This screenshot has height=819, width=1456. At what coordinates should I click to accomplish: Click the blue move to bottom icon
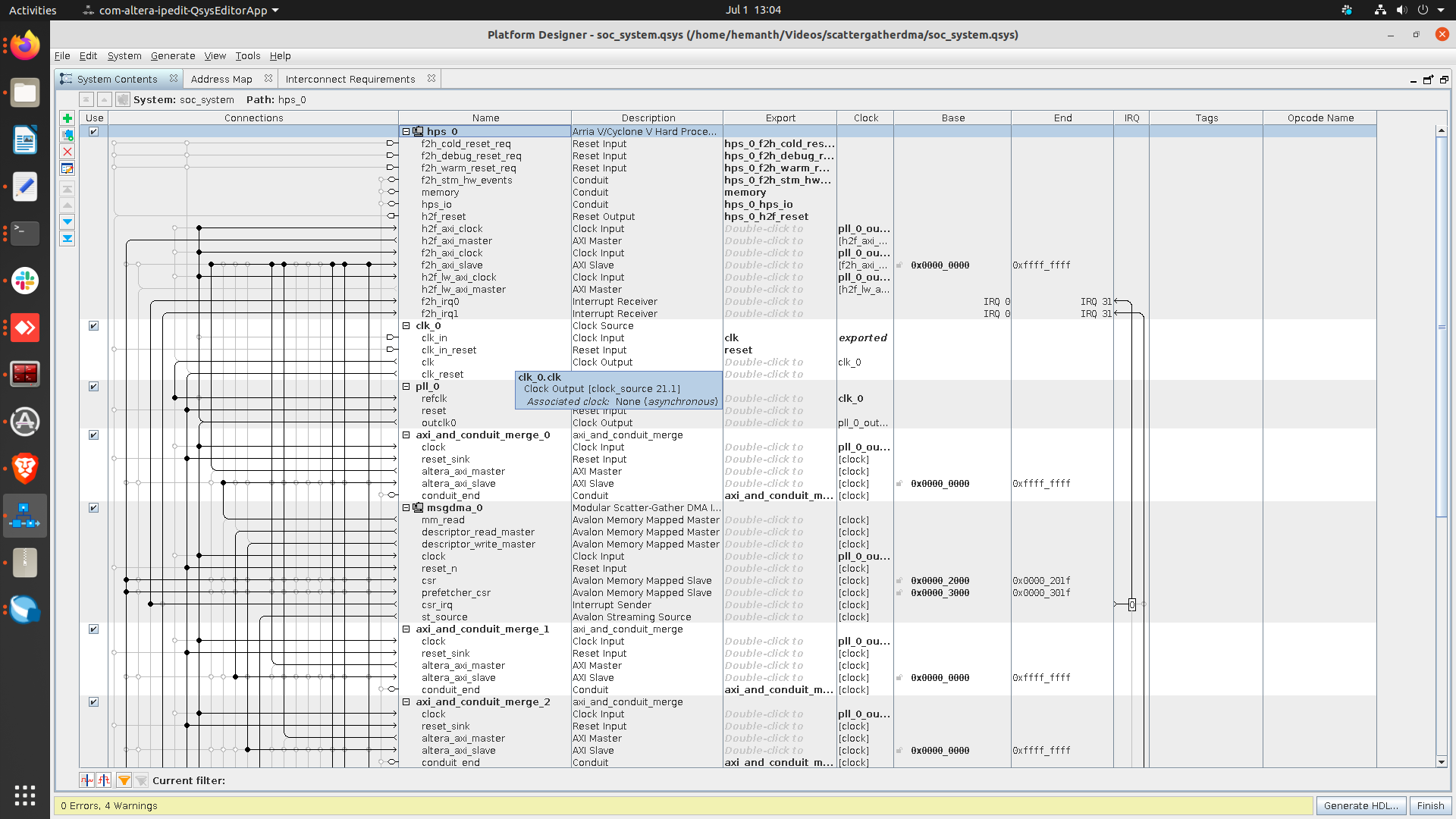coord(67,238)
